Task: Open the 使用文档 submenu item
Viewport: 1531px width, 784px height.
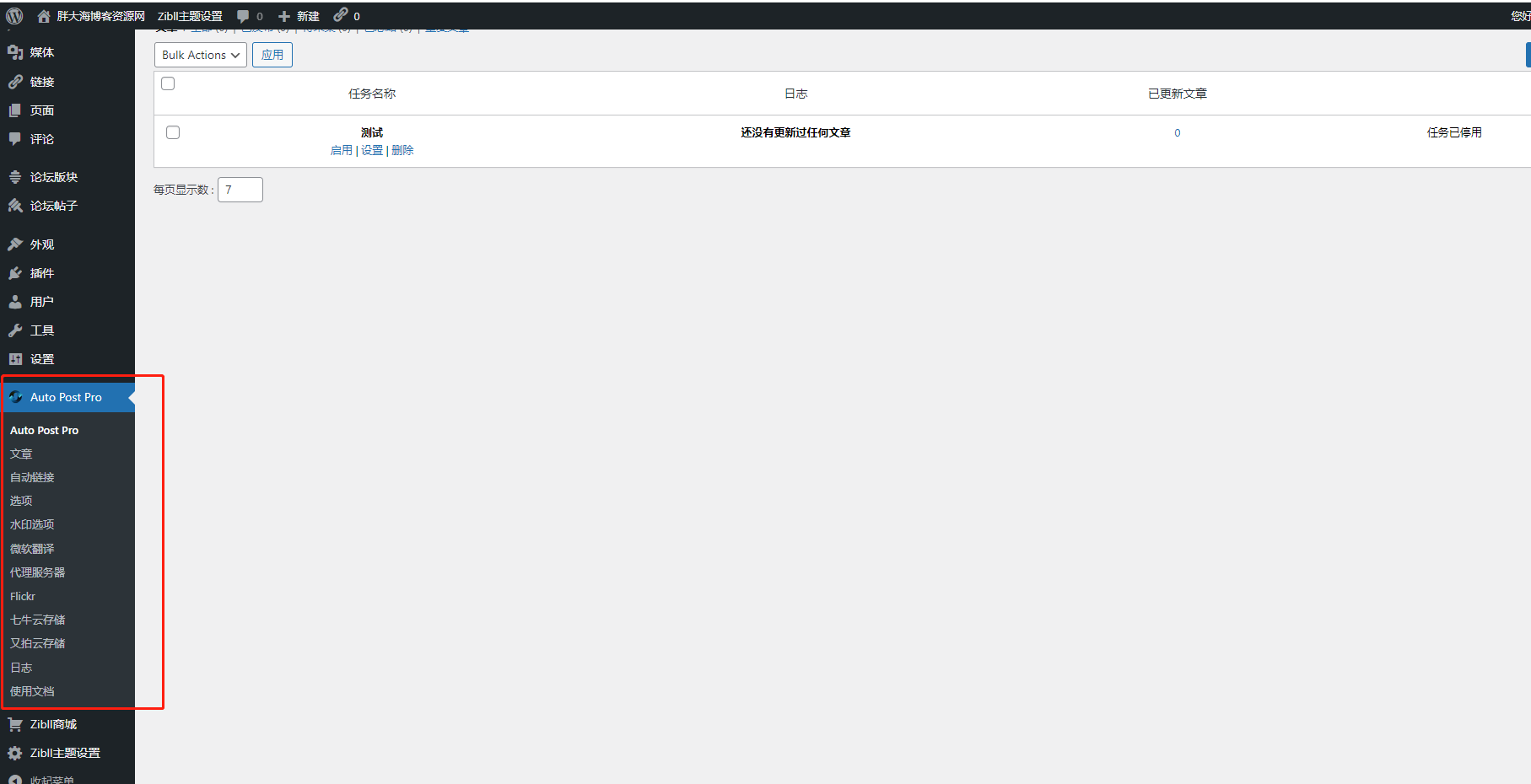Action: pos(32,691)
